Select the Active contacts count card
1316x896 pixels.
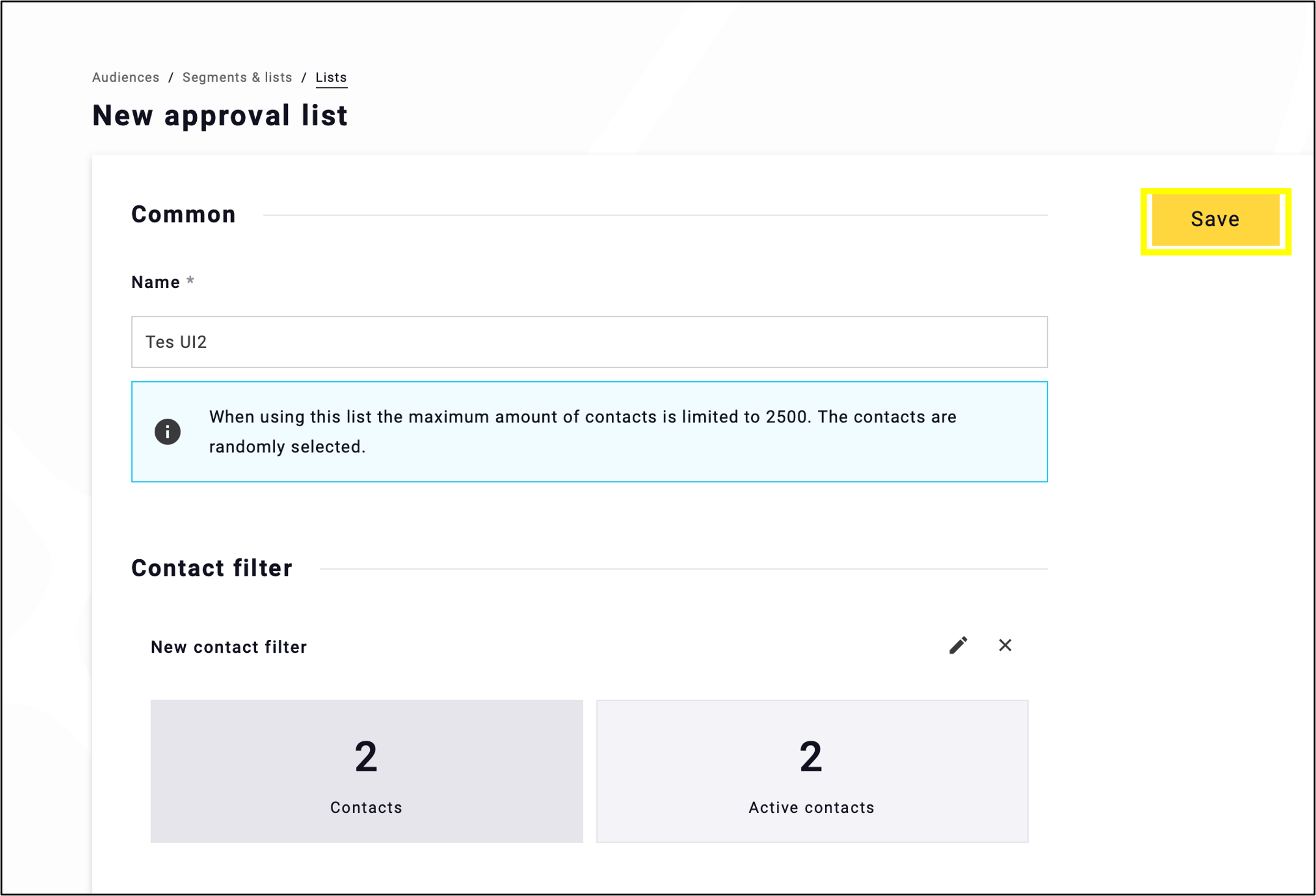tap(812, 771)
